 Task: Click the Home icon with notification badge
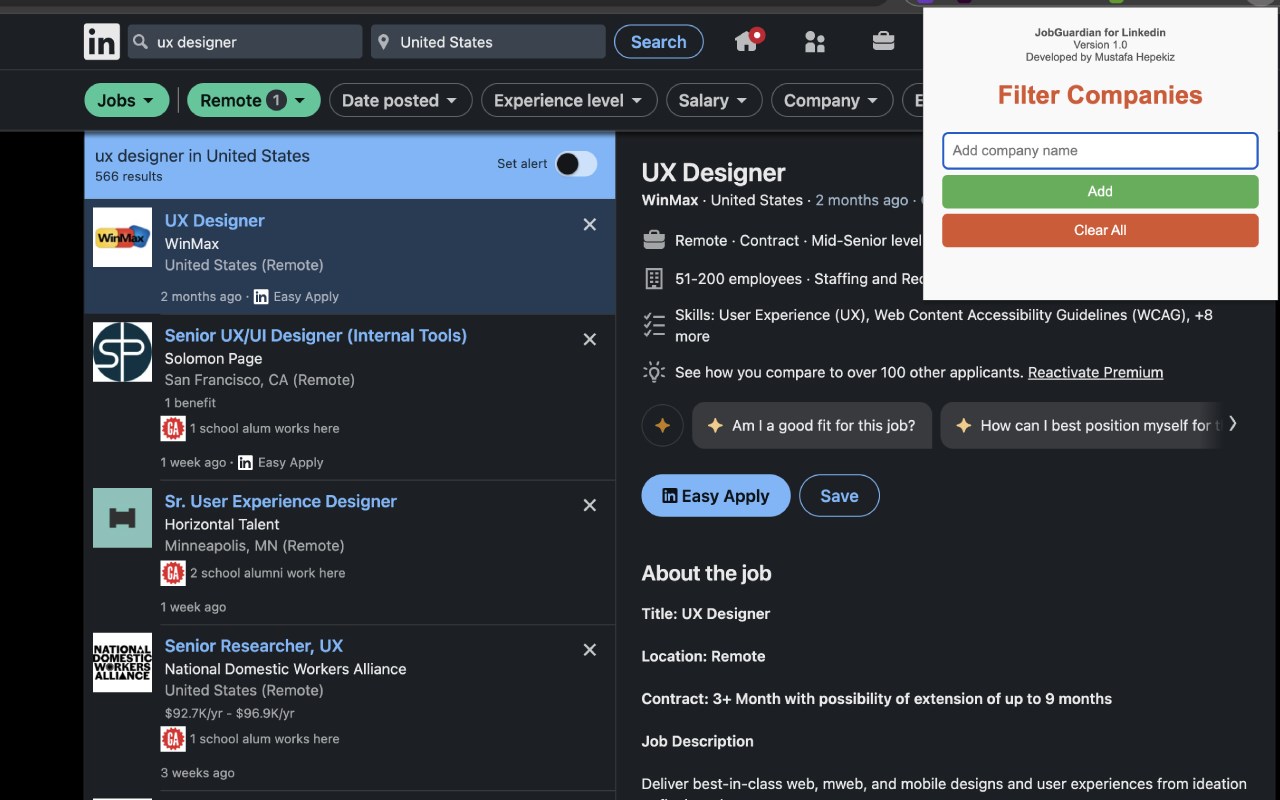pyautogui.click(x=748, y=41)
